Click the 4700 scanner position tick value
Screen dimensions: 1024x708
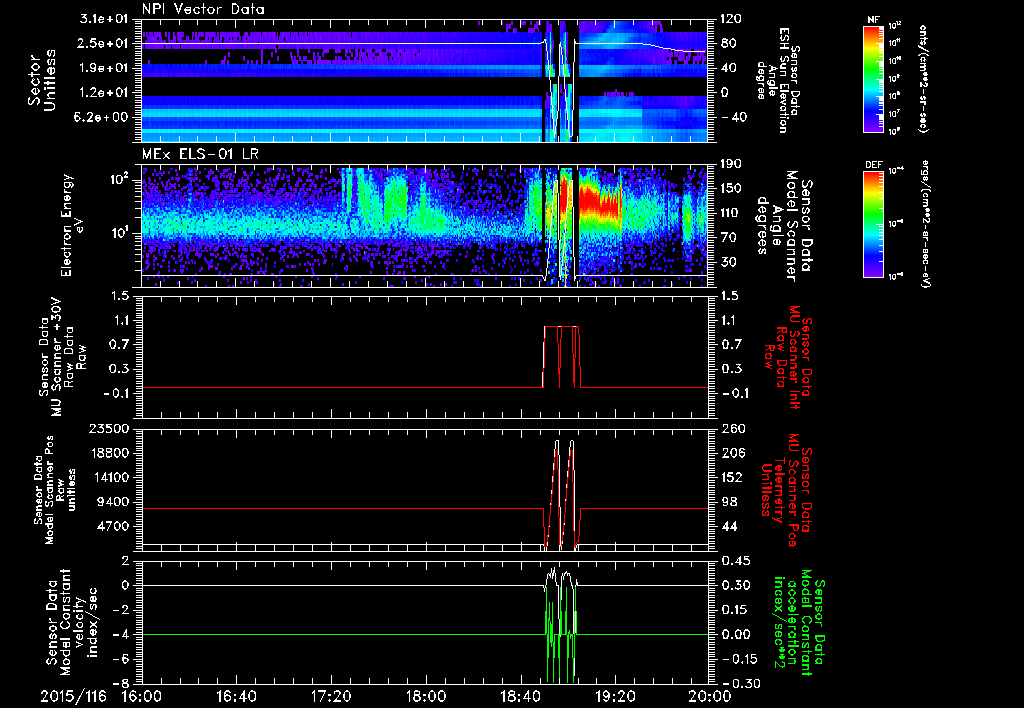pos(114,526)
